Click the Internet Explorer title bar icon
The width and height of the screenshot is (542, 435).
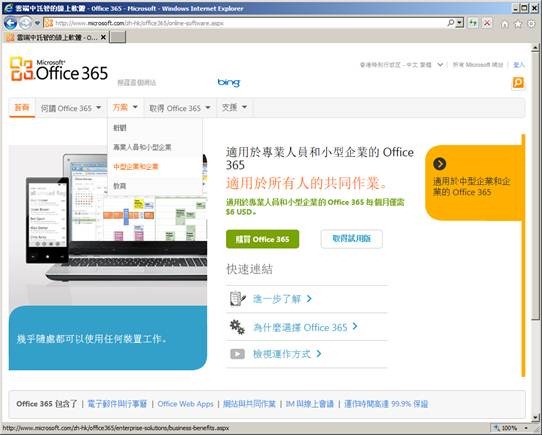tap(8, 8)
